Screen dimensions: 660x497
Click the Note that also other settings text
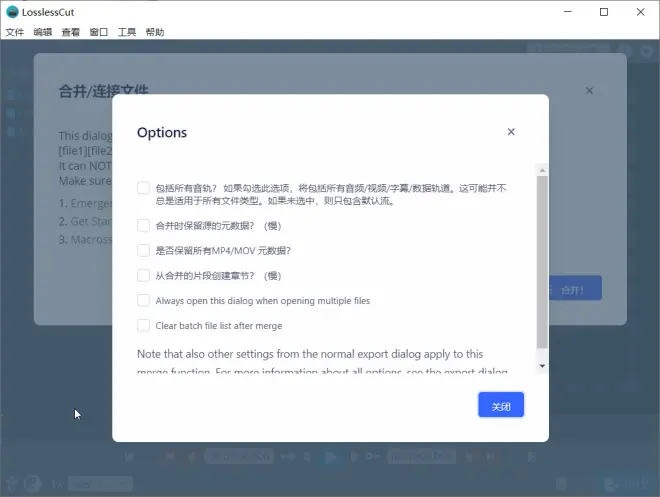click(310, 354)
